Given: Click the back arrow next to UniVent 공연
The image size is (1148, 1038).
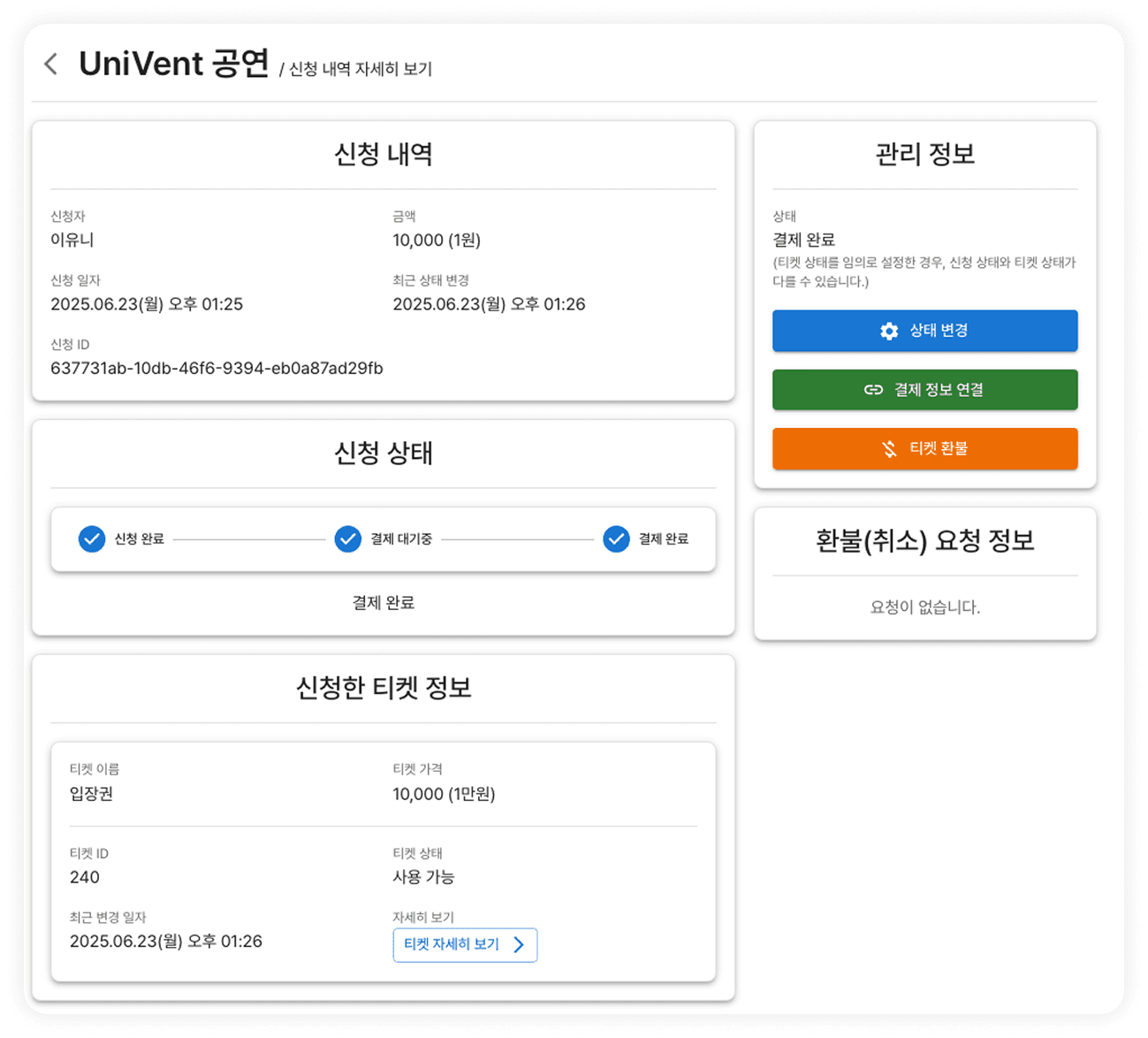Looking at the screenshot, I should [51, 64].
